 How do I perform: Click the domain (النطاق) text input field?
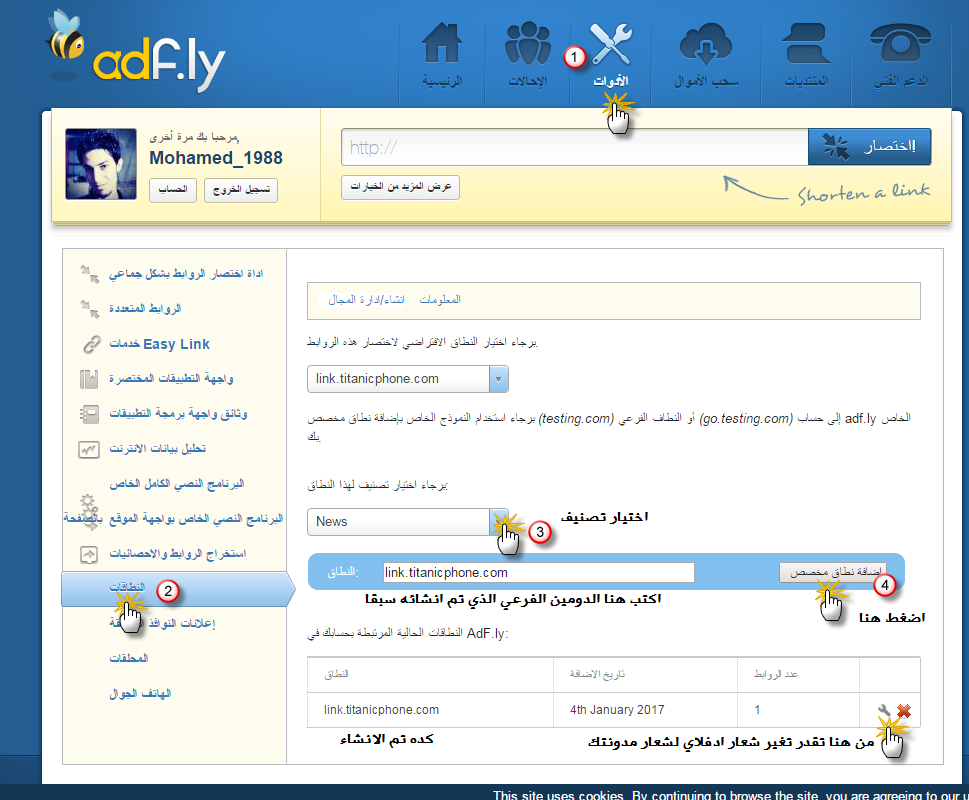(x=538, y=572)
